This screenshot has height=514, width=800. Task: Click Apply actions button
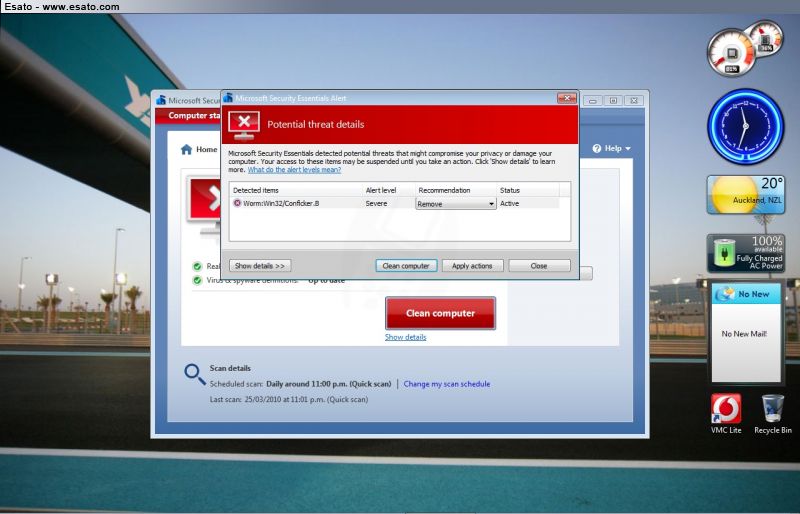[x=472, y=266]
